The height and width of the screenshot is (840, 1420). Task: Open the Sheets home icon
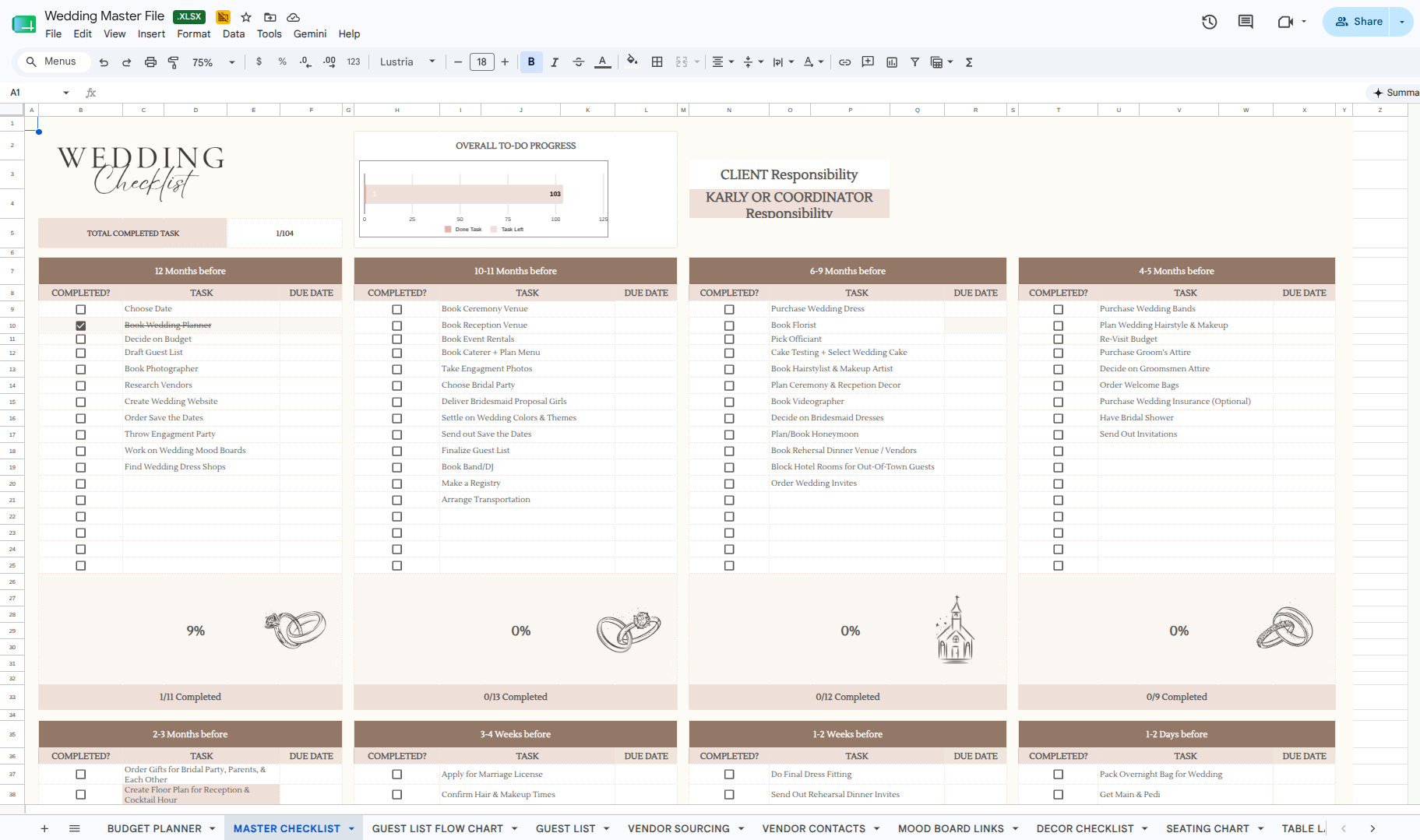point(24,24)
